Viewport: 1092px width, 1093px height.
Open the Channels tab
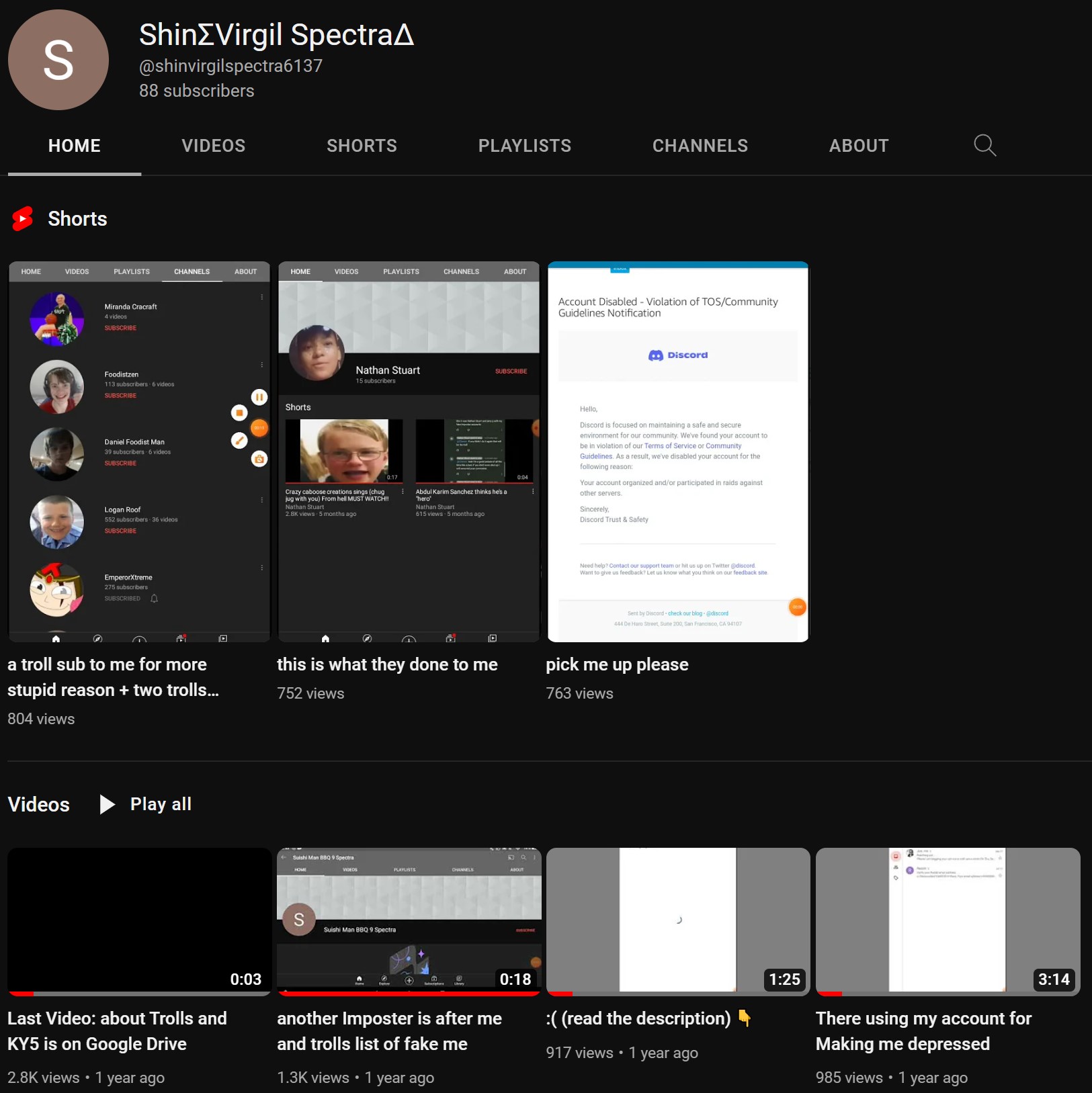700,146
